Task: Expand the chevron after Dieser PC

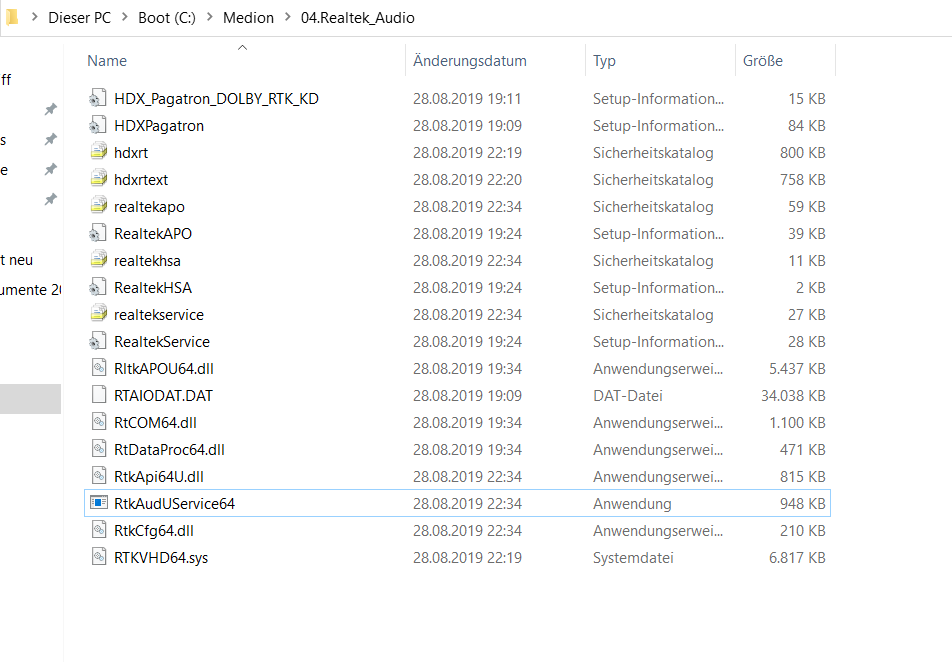Action: tap(123, 18)
